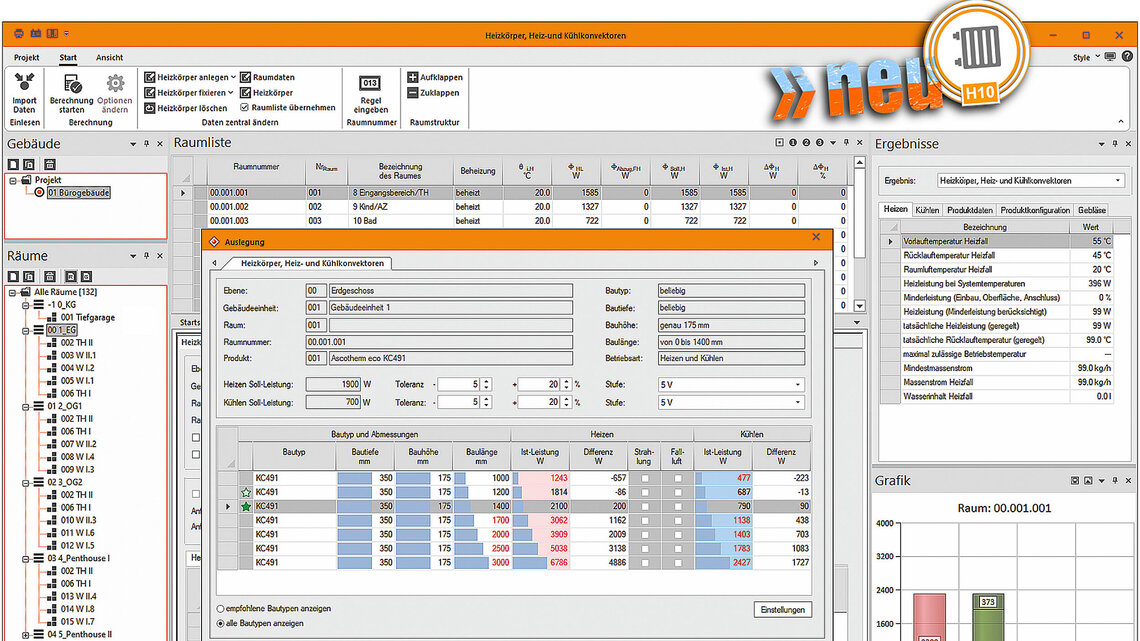Open Heizkörper fixieren dropdown arrow
The image size is (1140, 641).
point(230,93)
